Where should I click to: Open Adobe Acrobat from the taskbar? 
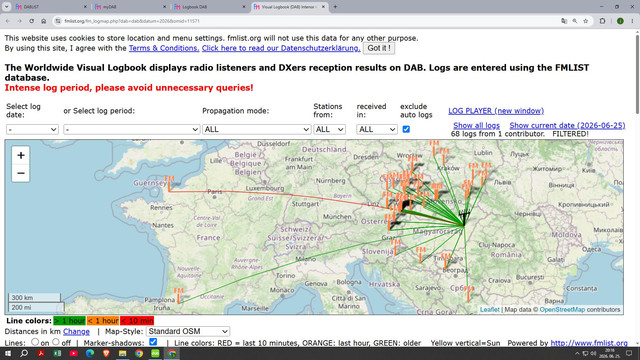(41, 353)
